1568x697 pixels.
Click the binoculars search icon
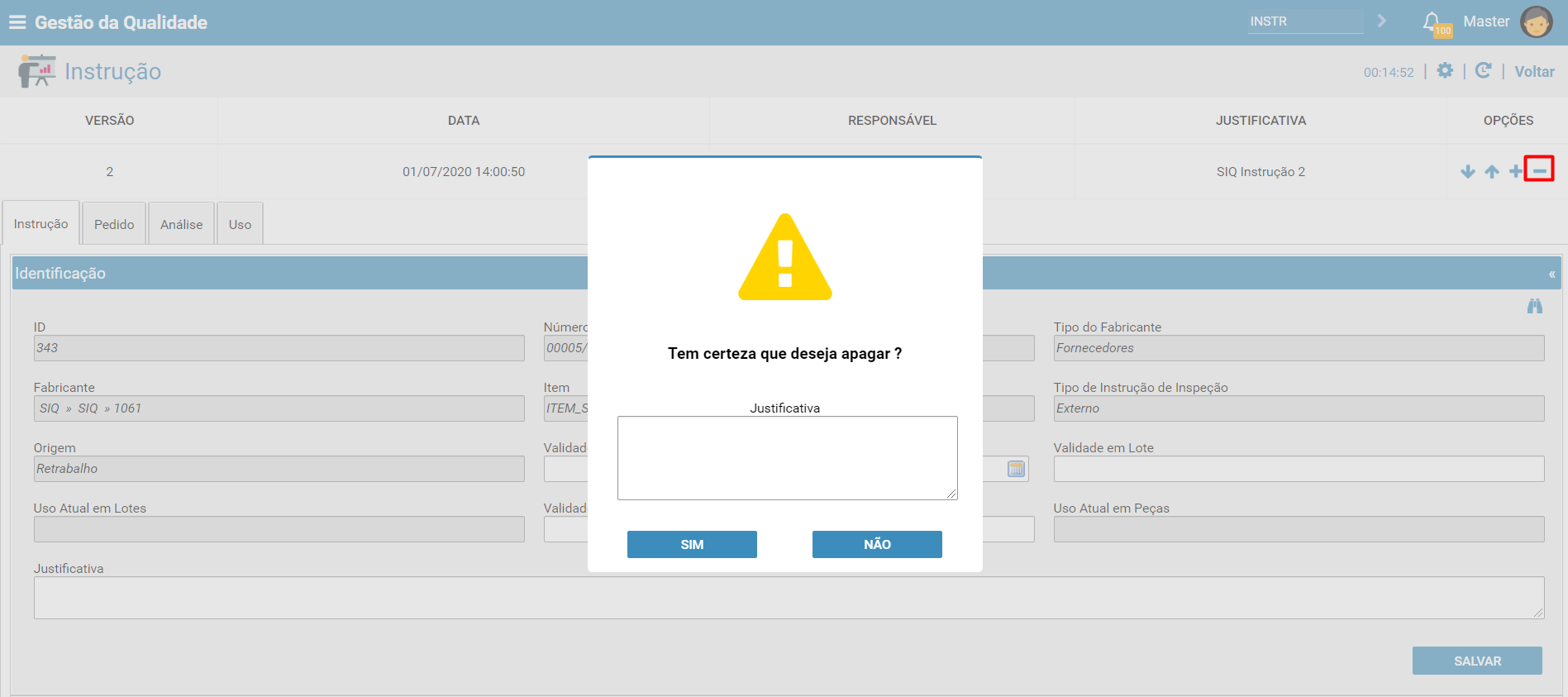click(x=1535, y=306)
